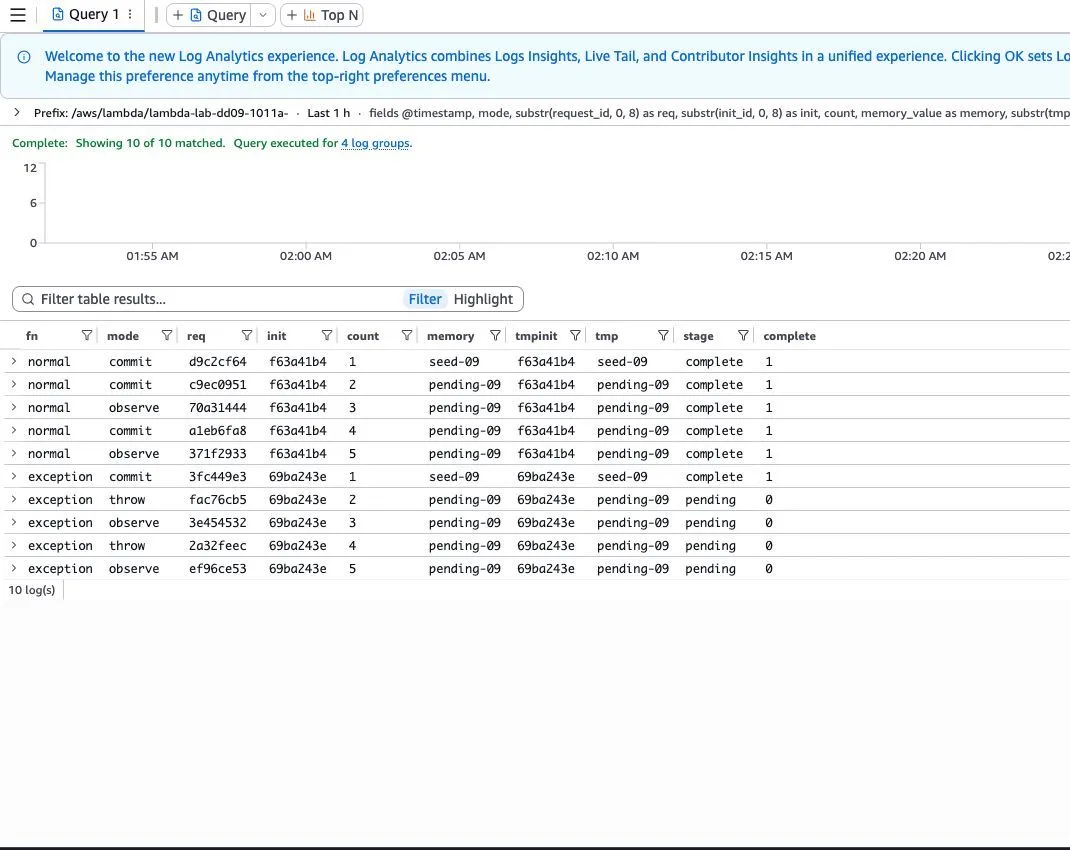This screenshot has height=850, width=1070.
Task: Select Highlight mode in table search
Action: 482,299
